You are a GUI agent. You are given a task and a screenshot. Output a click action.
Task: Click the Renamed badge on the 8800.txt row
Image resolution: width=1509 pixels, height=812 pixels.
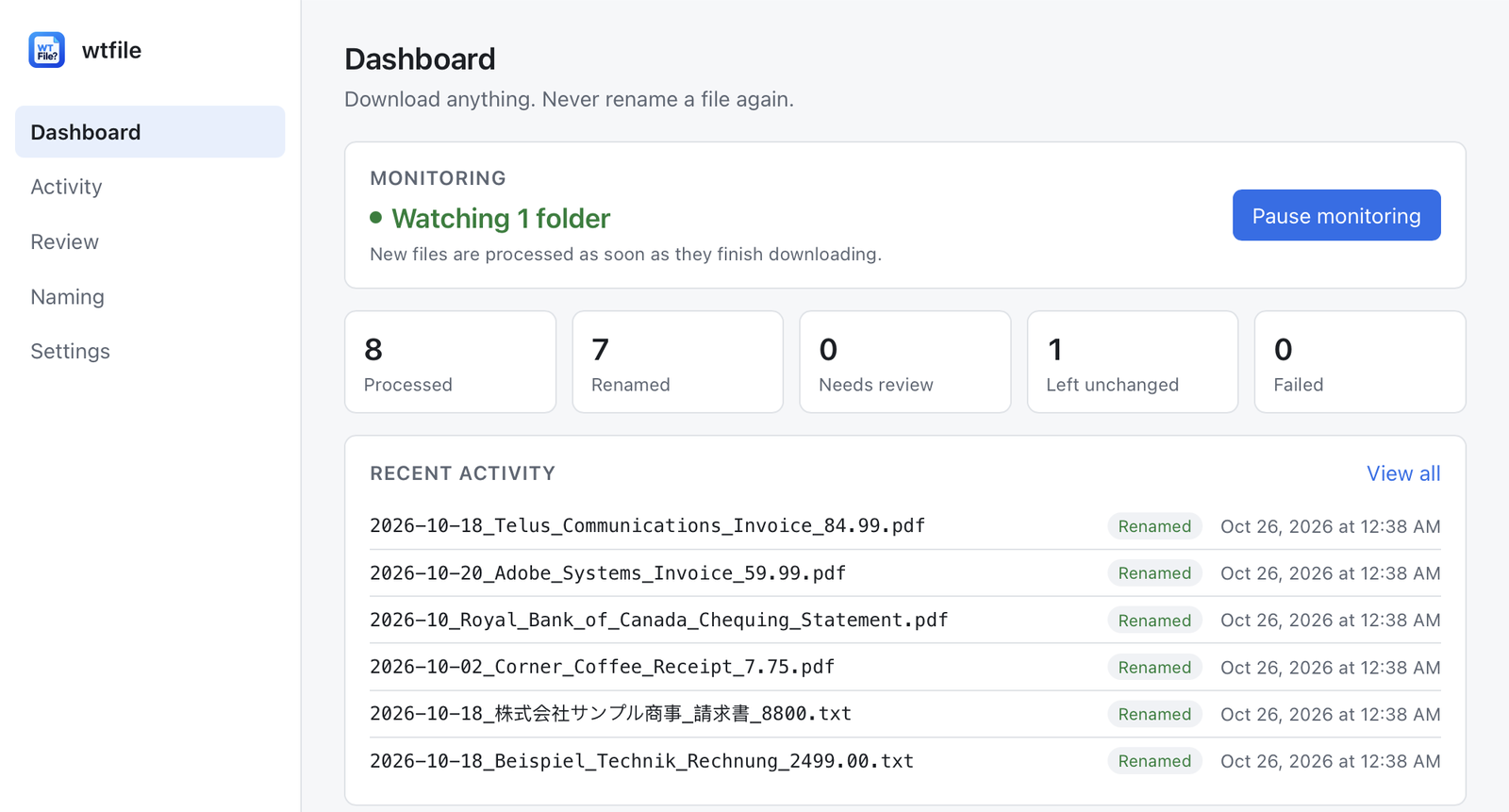(1154, 714)
